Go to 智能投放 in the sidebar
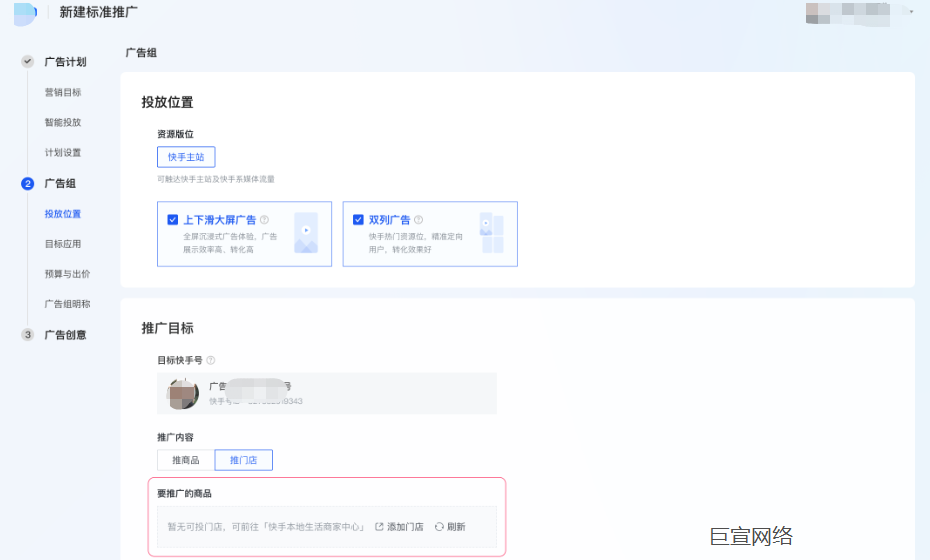 (x=63, y=122)
